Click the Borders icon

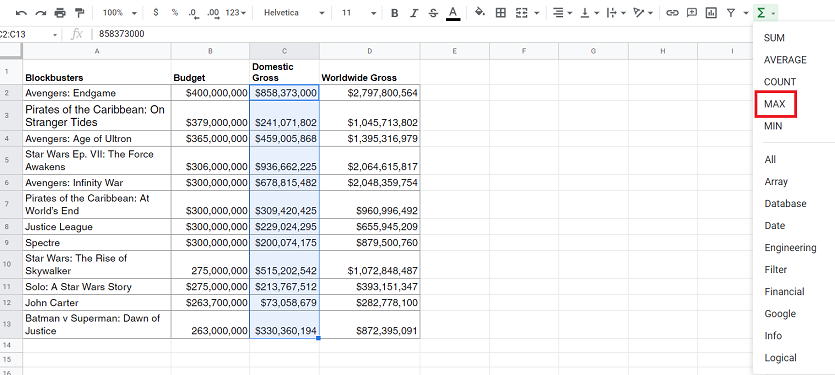coord(501,13)
